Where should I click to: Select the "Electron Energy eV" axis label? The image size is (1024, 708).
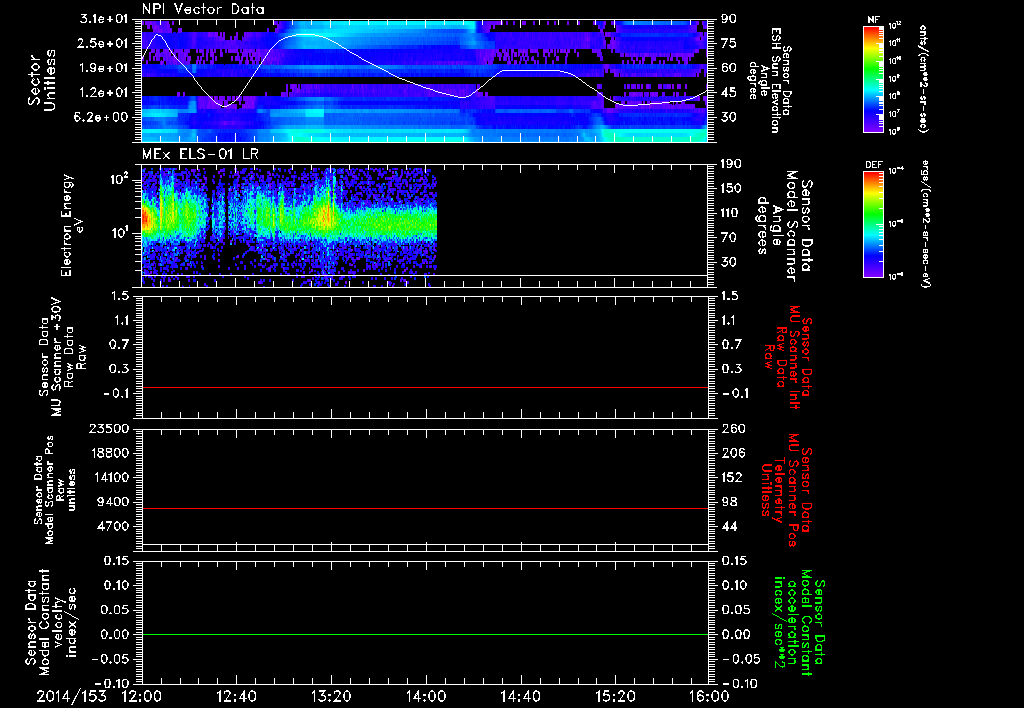click(x=71, y=225)
